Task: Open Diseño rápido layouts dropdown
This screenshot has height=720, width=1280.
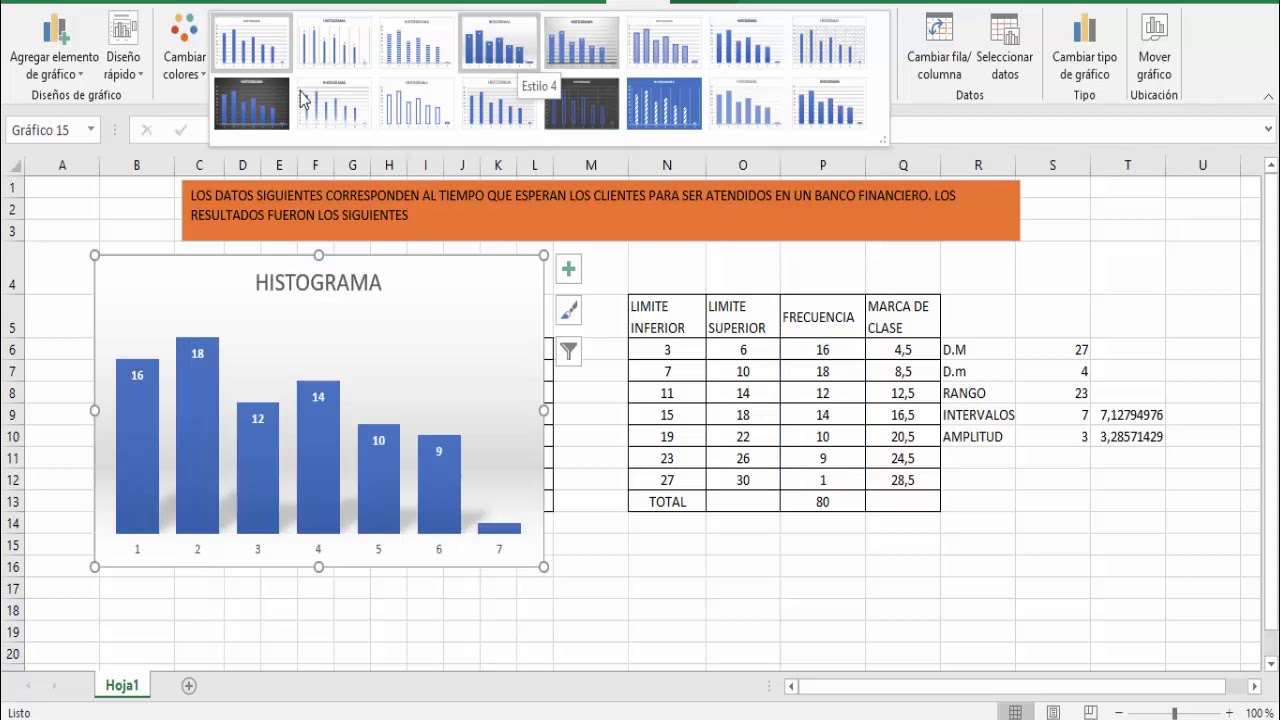Action: 124,48
